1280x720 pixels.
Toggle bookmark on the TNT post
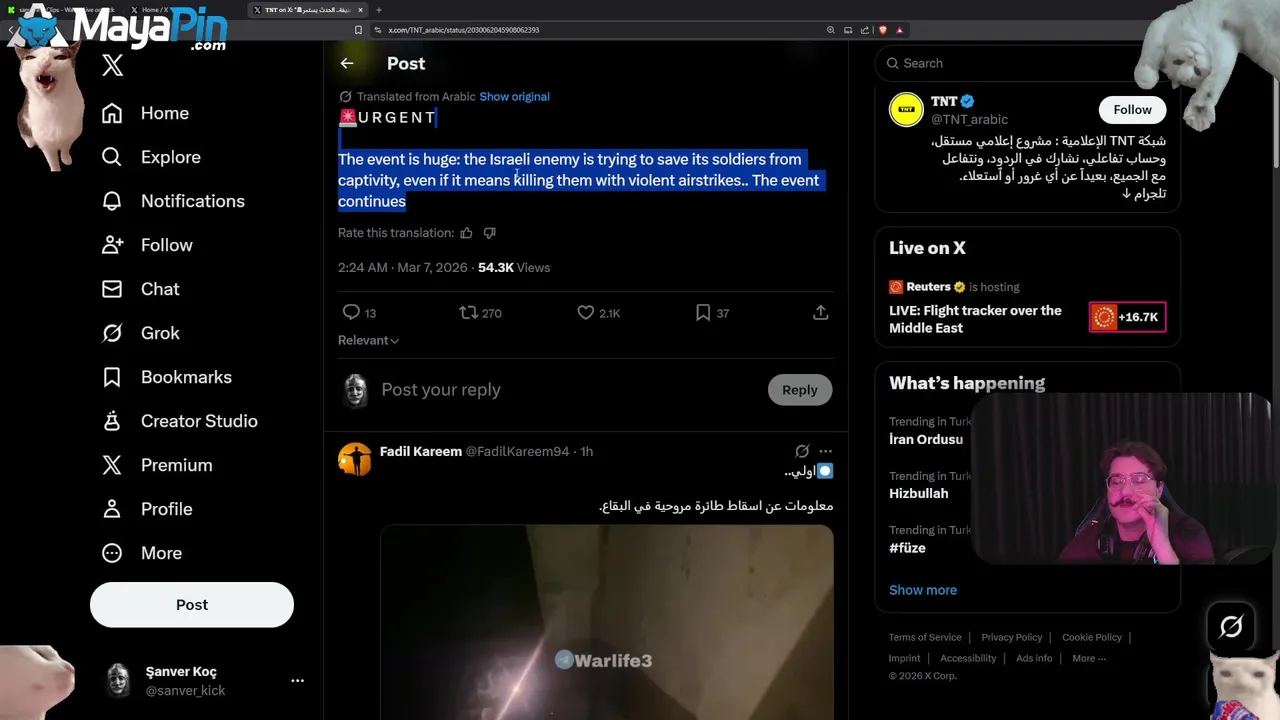click(703, 313)
